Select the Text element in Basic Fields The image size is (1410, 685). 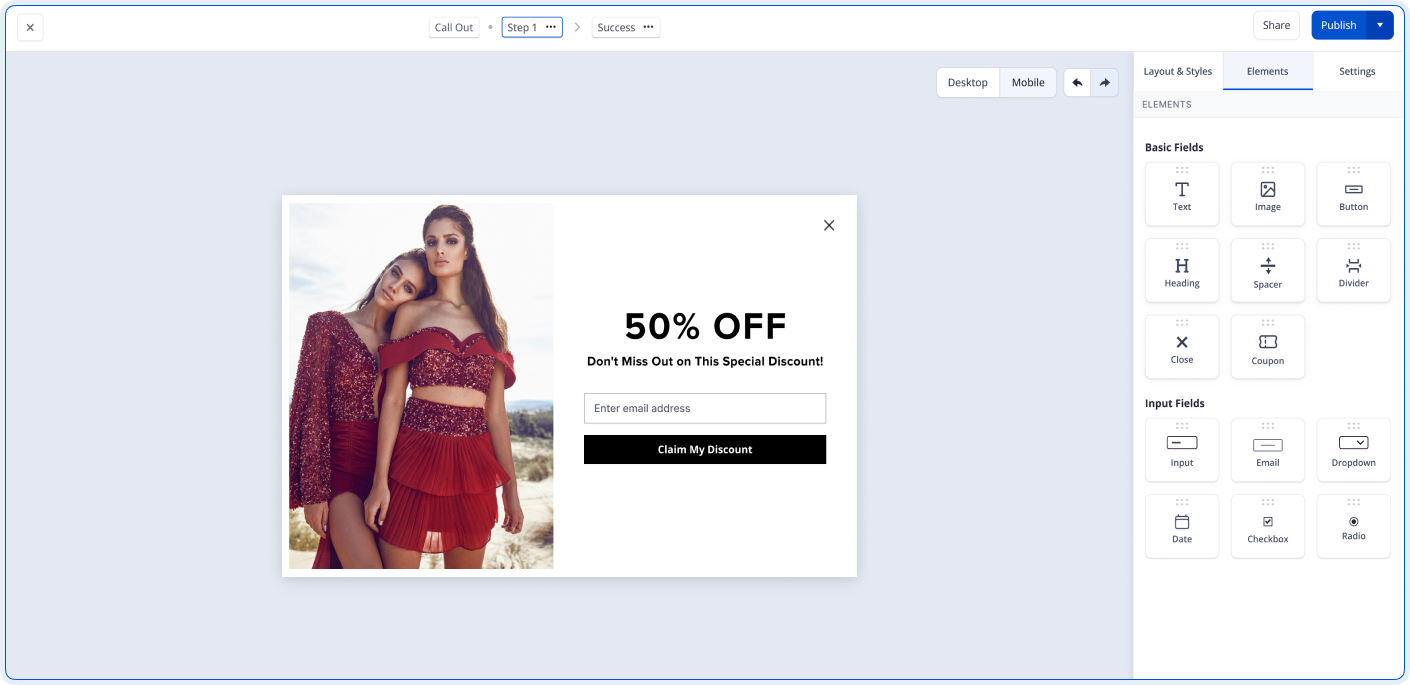tap(1181, 193)
